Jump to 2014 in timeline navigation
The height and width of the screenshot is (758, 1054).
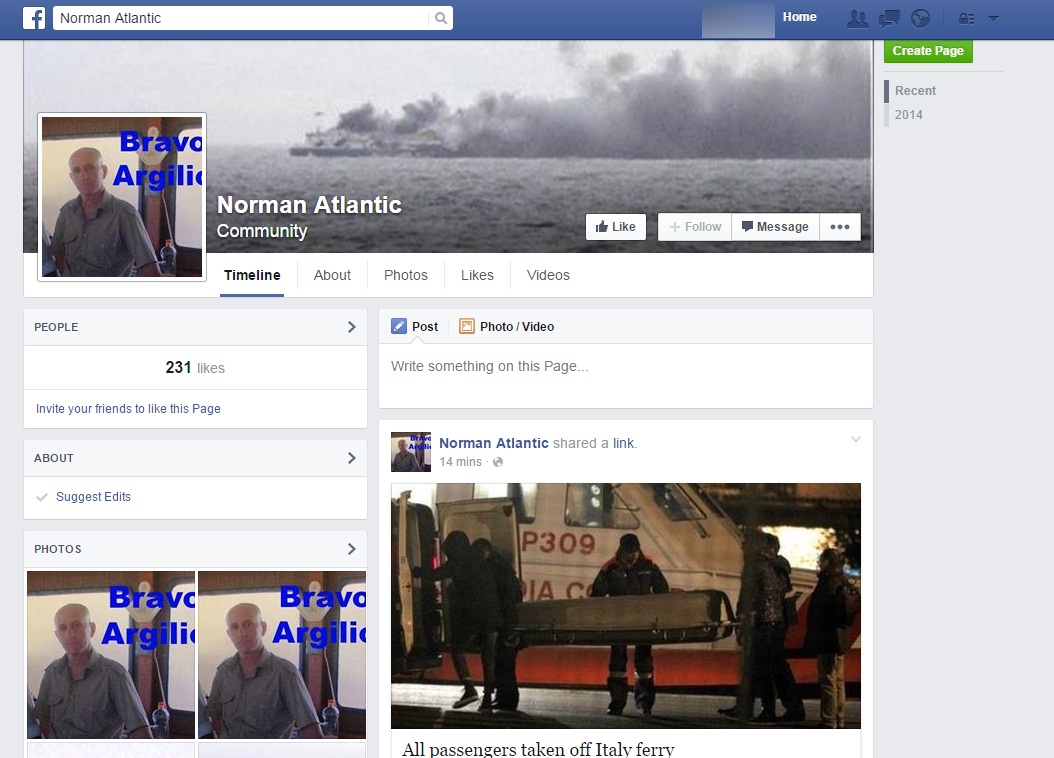pos(908,115)
